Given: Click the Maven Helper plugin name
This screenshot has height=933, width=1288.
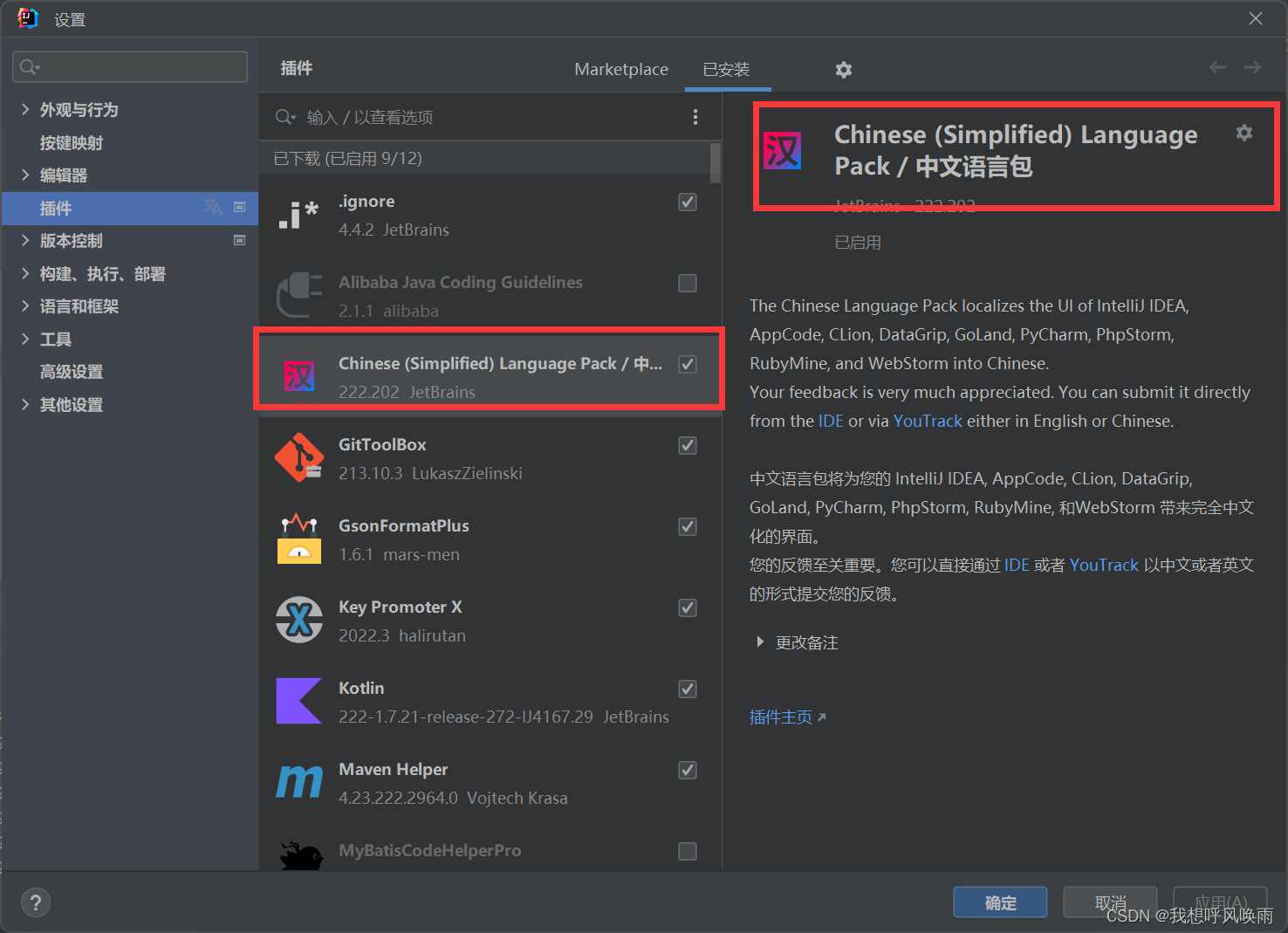Looking at the screenshot, I should point(393,769).
